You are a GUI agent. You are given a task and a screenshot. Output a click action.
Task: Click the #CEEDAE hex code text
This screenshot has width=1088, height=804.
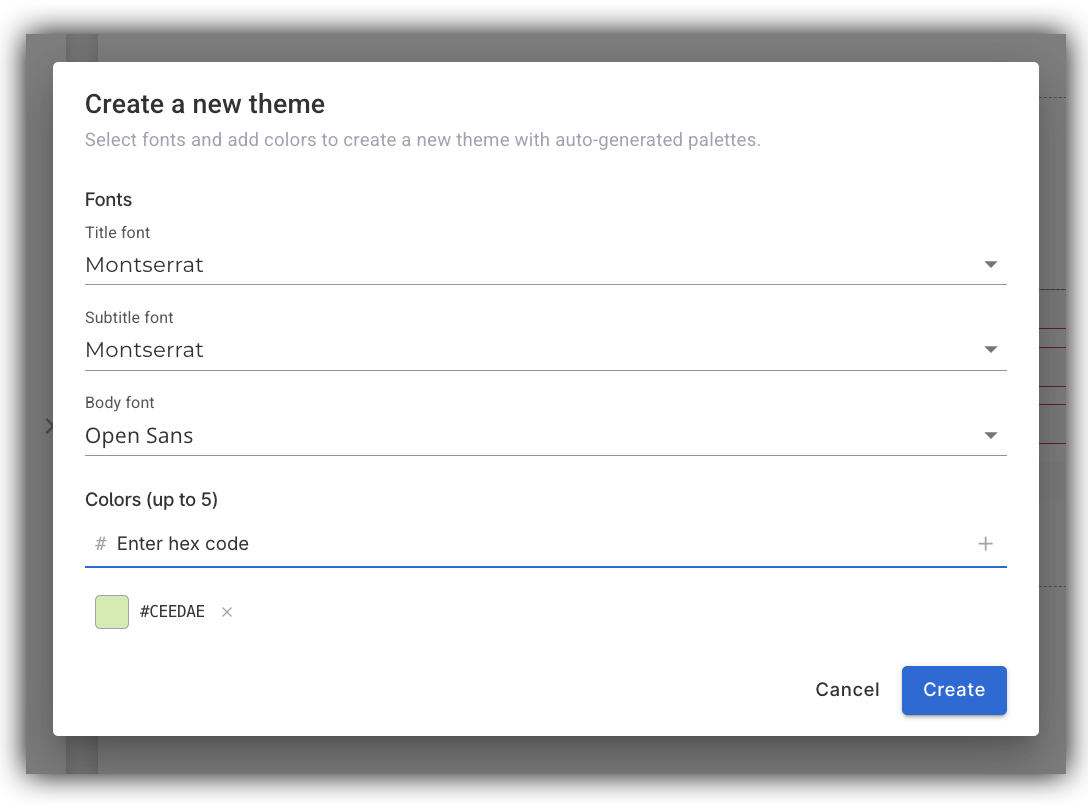pyautogui.click(x=172, y=611)
